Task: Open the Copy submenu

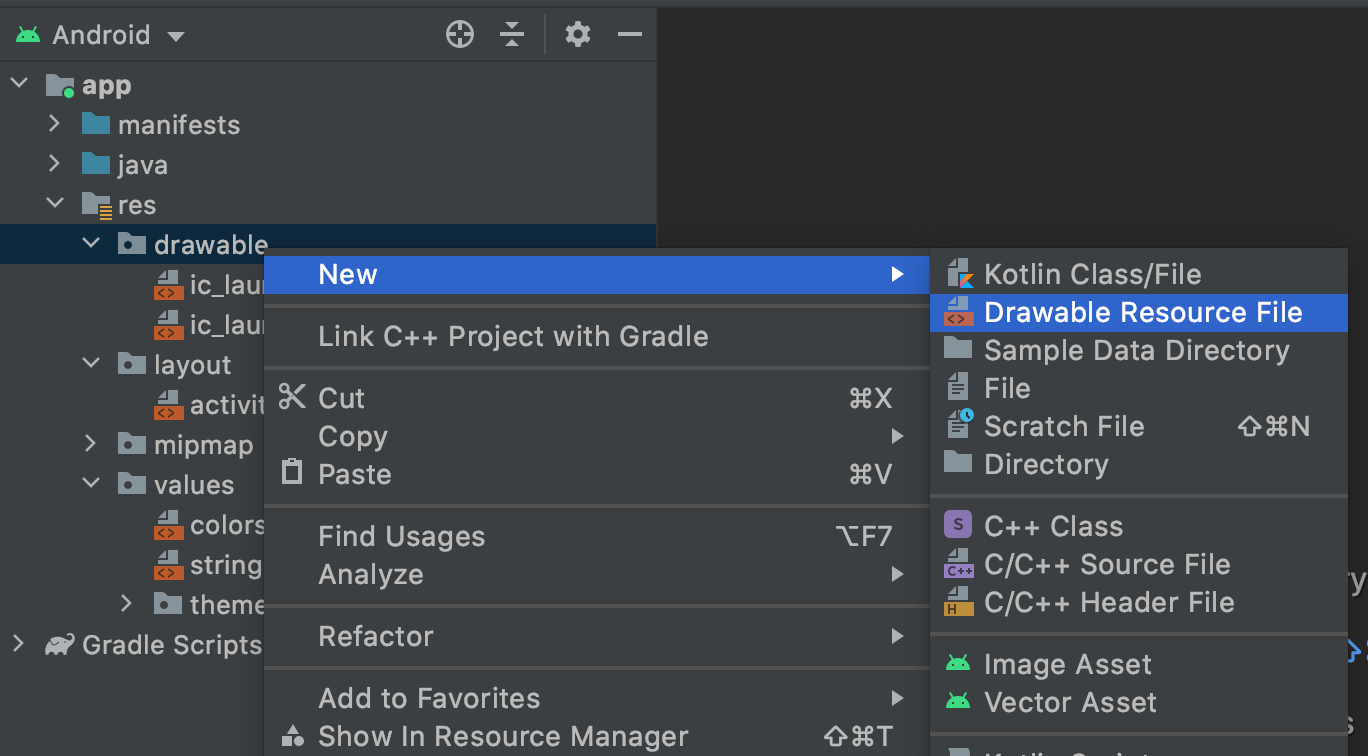Action: (597, 436)
